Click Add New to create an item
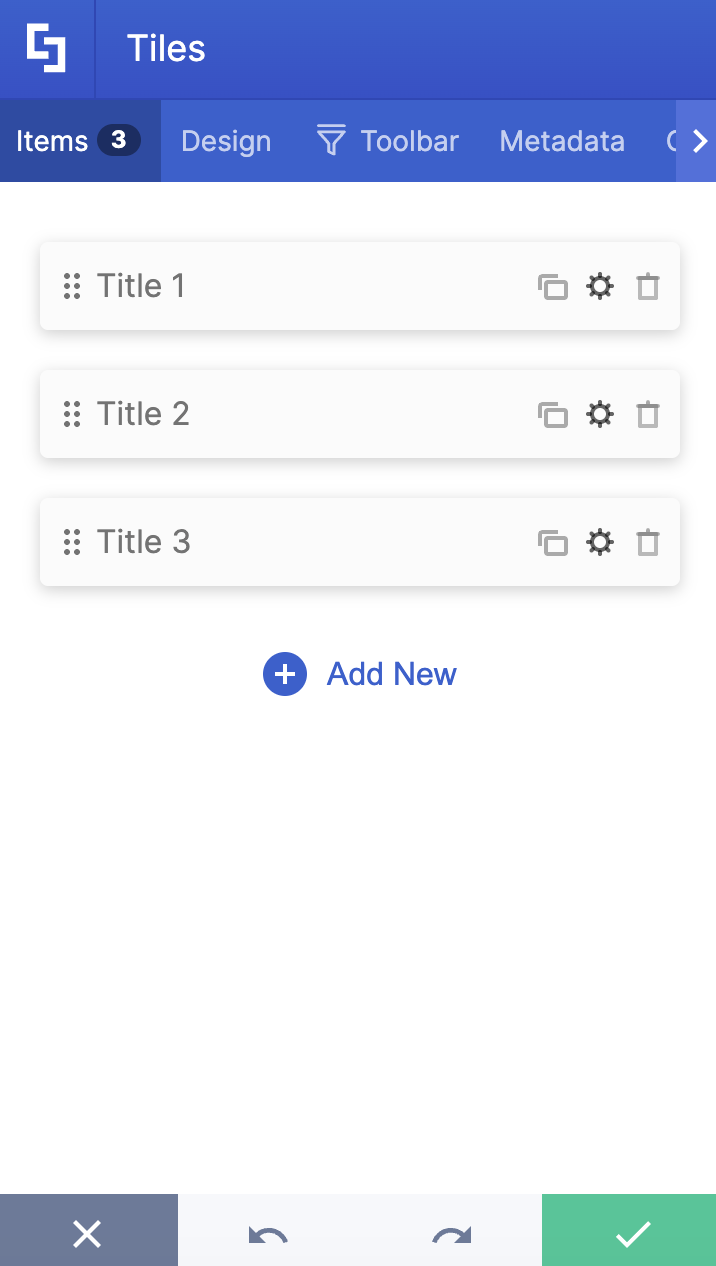716x1266 pixels. 360,674
